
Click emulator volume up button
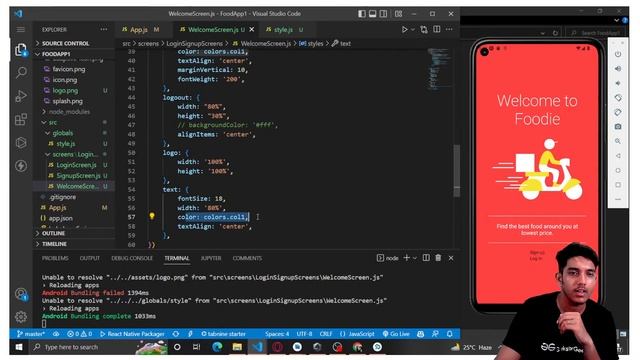[x=618, y=69]
